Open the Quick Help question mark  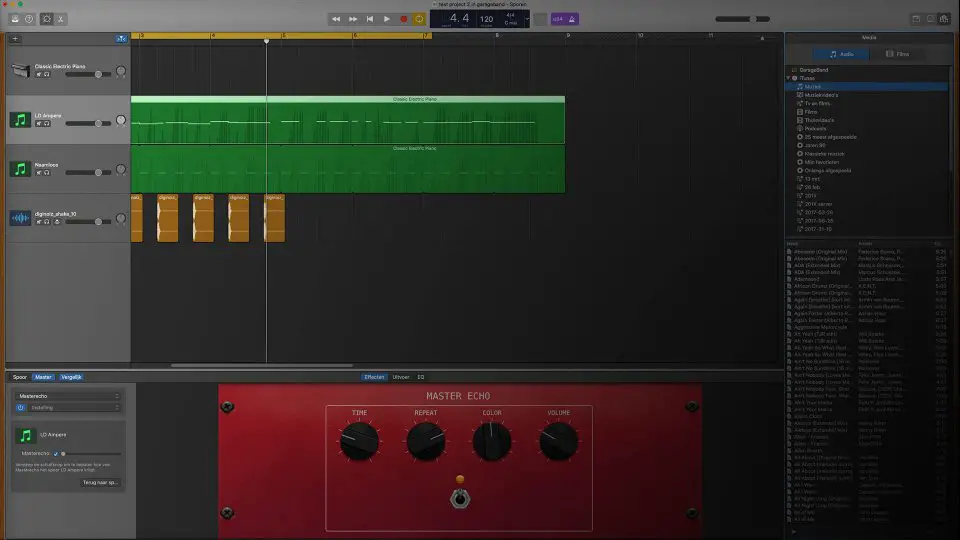pyautogui.click(x=29, y=19)
